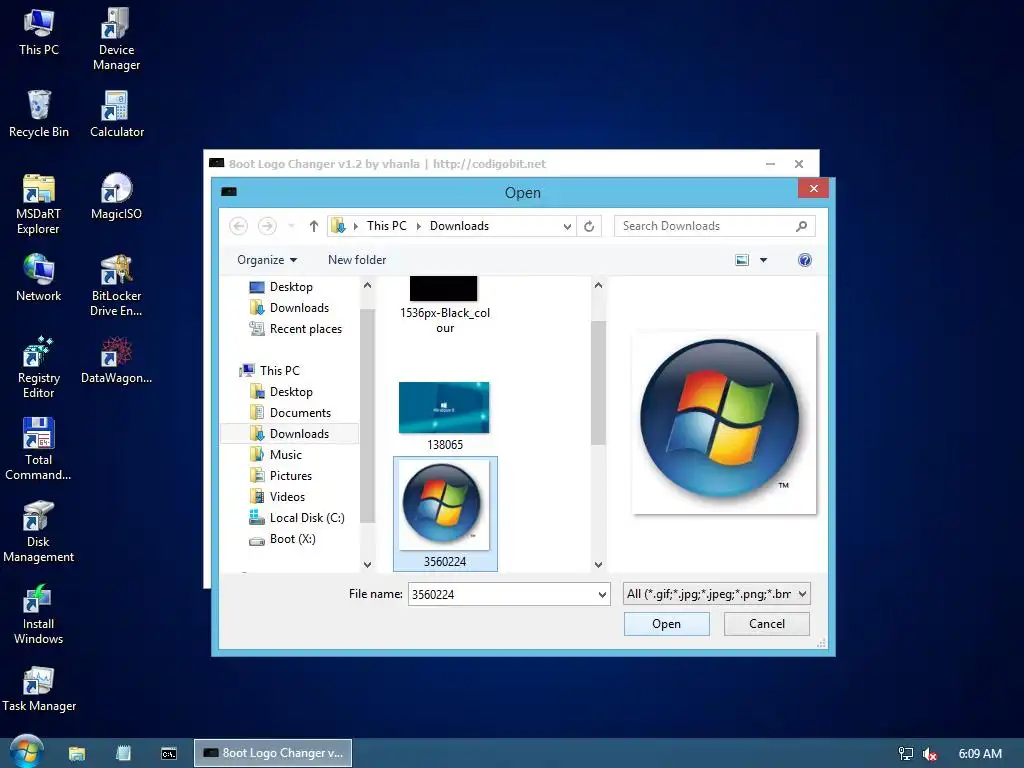
Task: Open DataWagon desktop shortcut
Action: pos(116,360)
